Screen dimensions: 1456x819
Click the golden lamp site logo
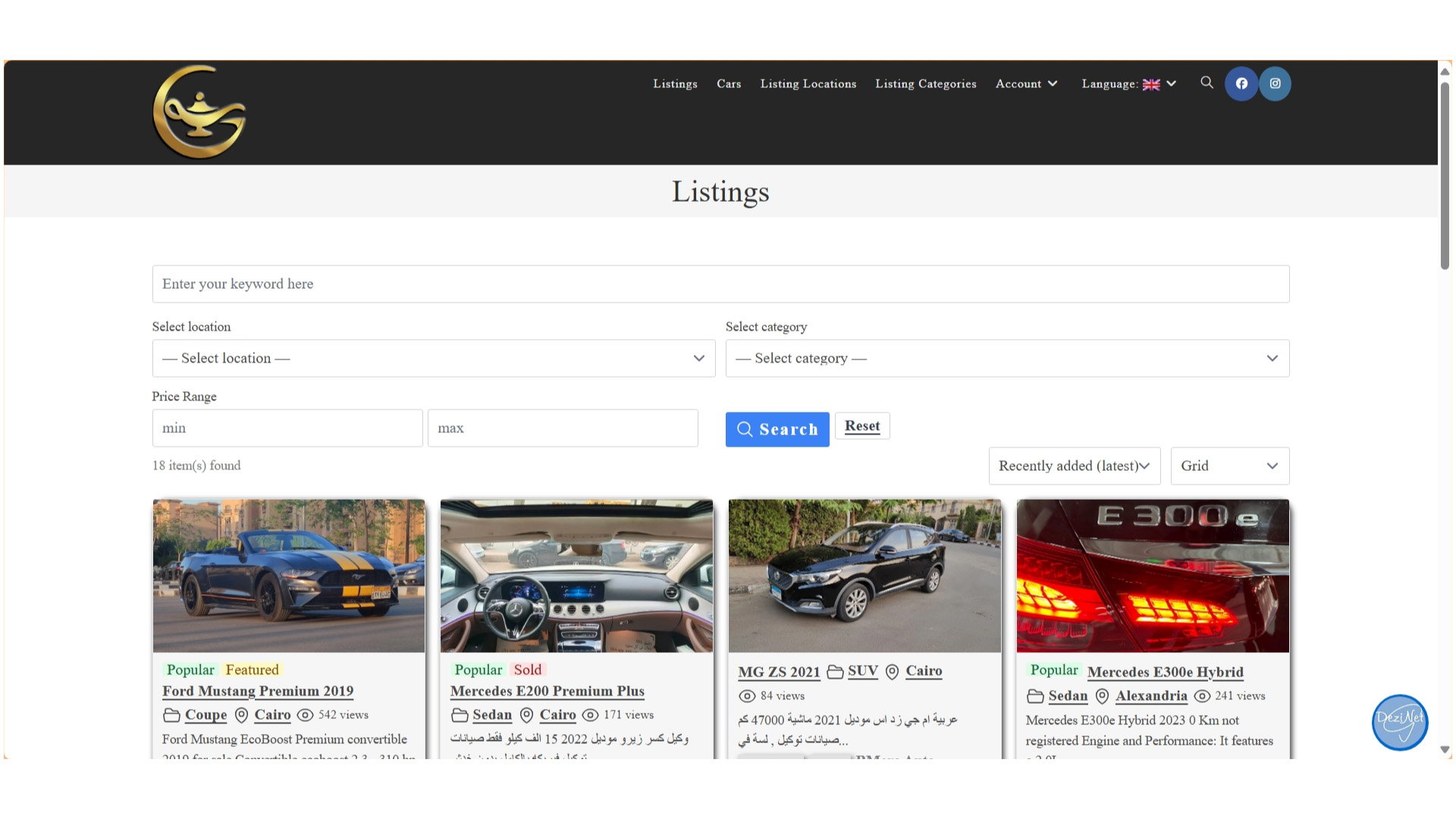coord(199,112)
